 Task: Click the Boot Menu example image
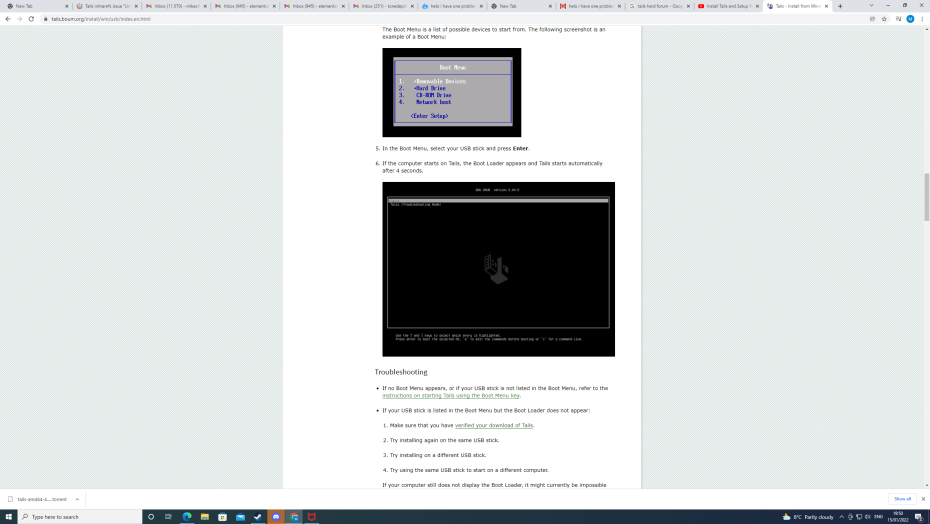click(451, 93)
